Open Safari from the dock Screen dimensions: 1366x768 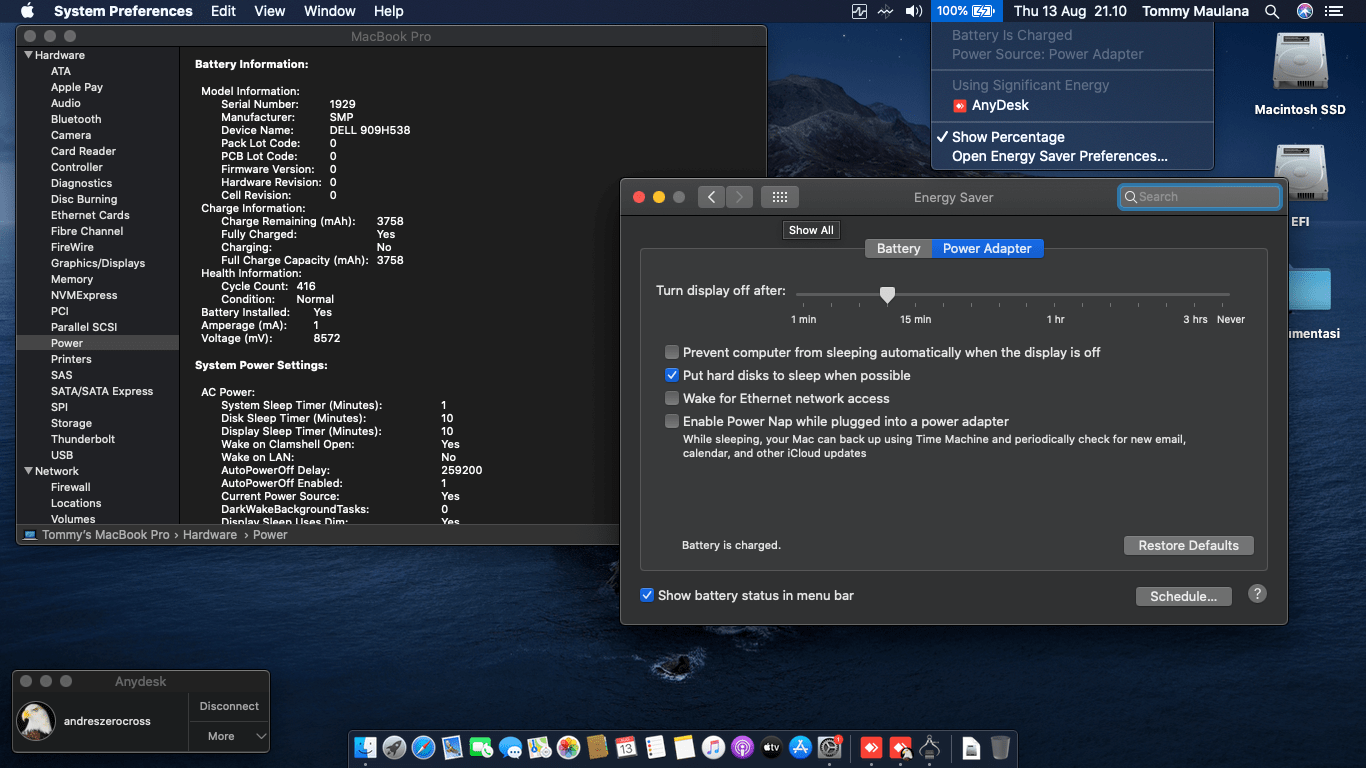423,747
